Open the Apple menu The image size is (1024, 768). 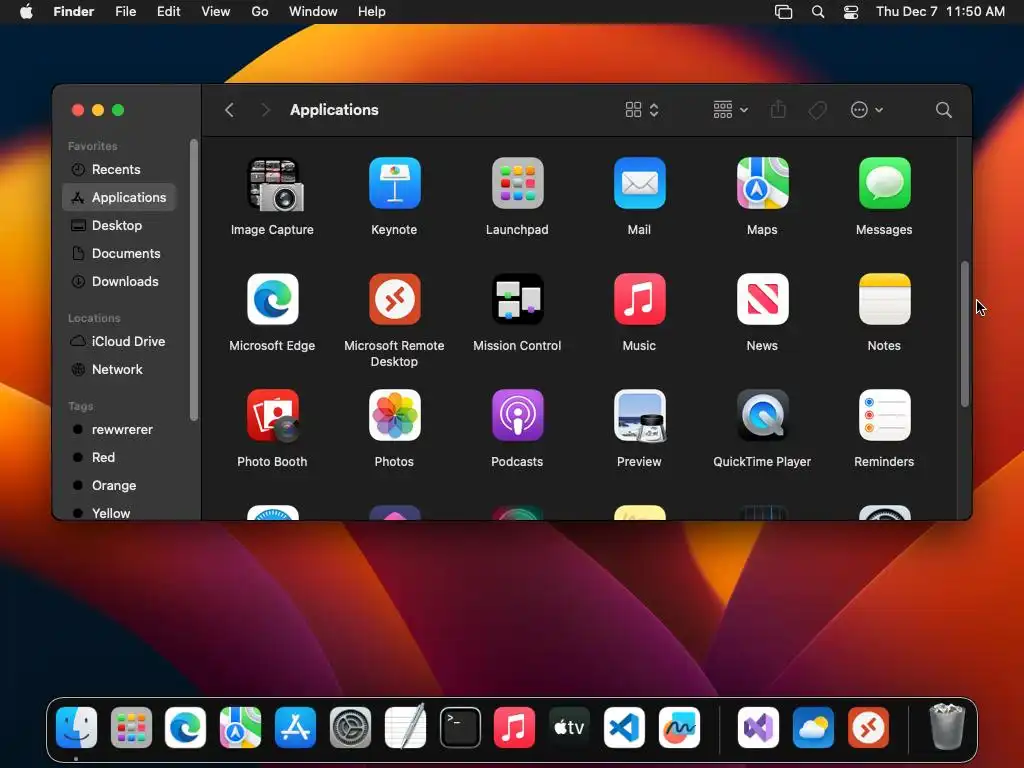pos(26,12)
